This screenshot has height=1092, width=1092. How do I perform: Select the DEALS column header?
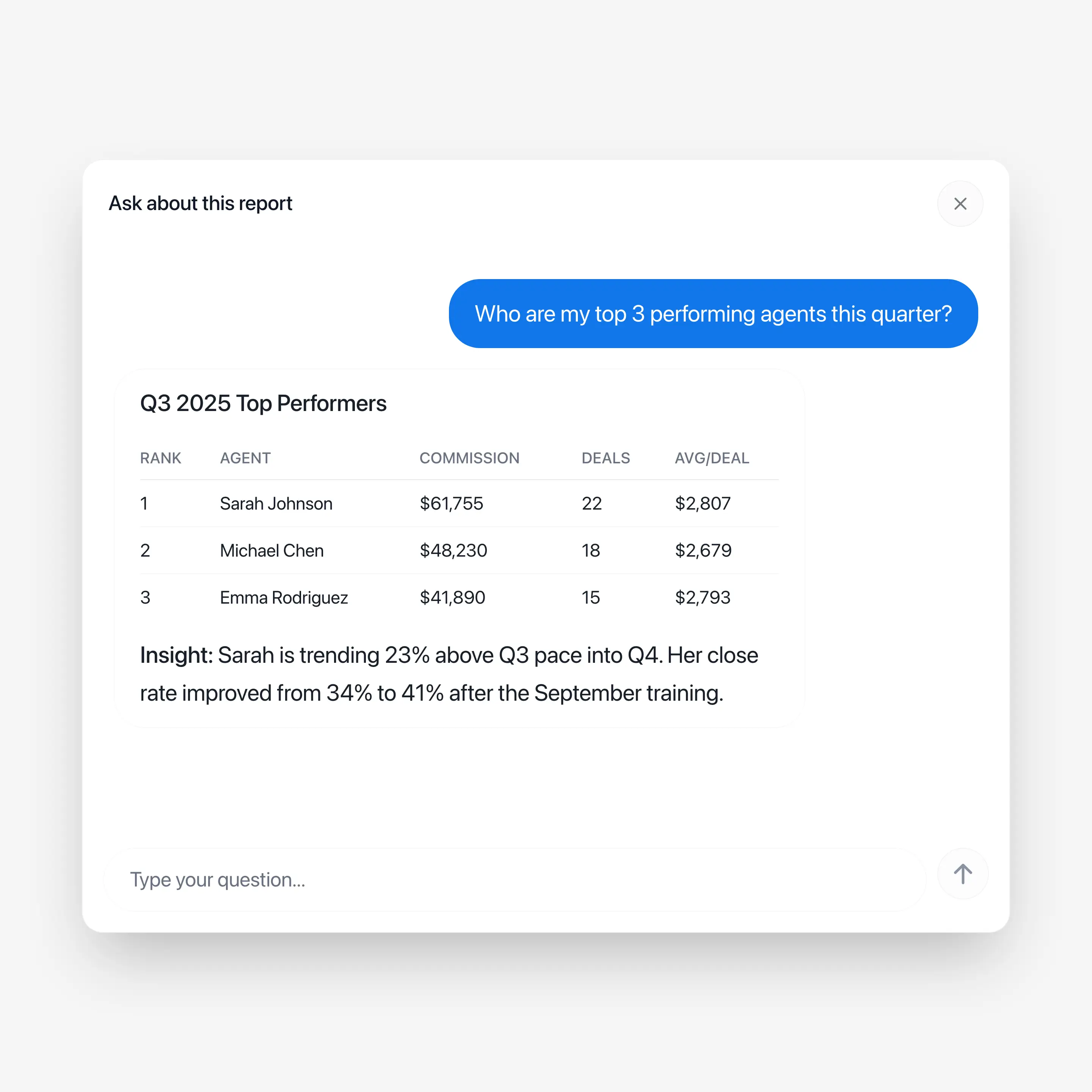[606, 458]
